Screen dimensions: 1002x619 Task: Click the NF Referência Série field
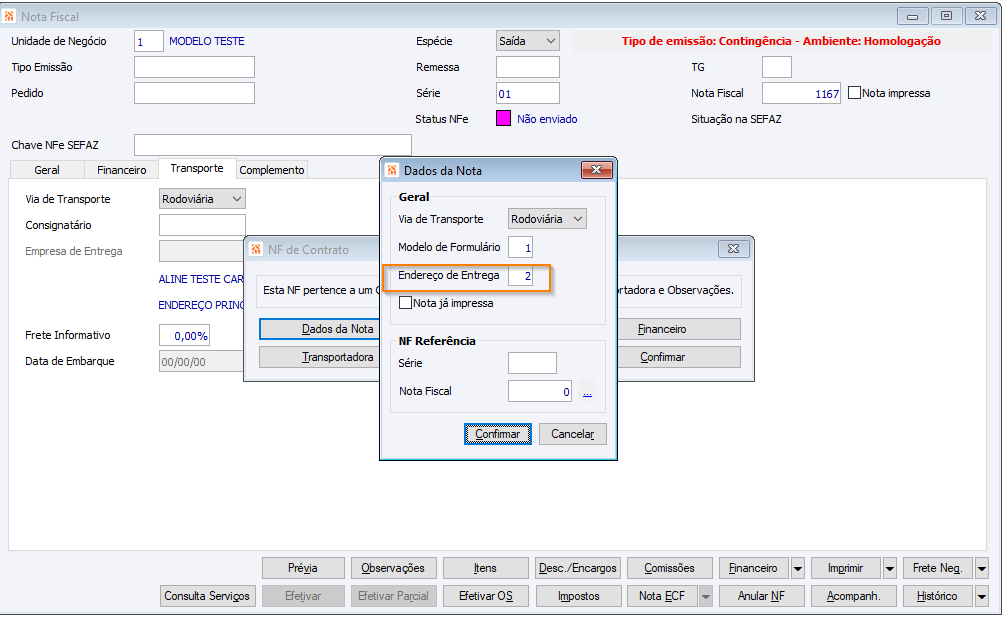point(532,363)
